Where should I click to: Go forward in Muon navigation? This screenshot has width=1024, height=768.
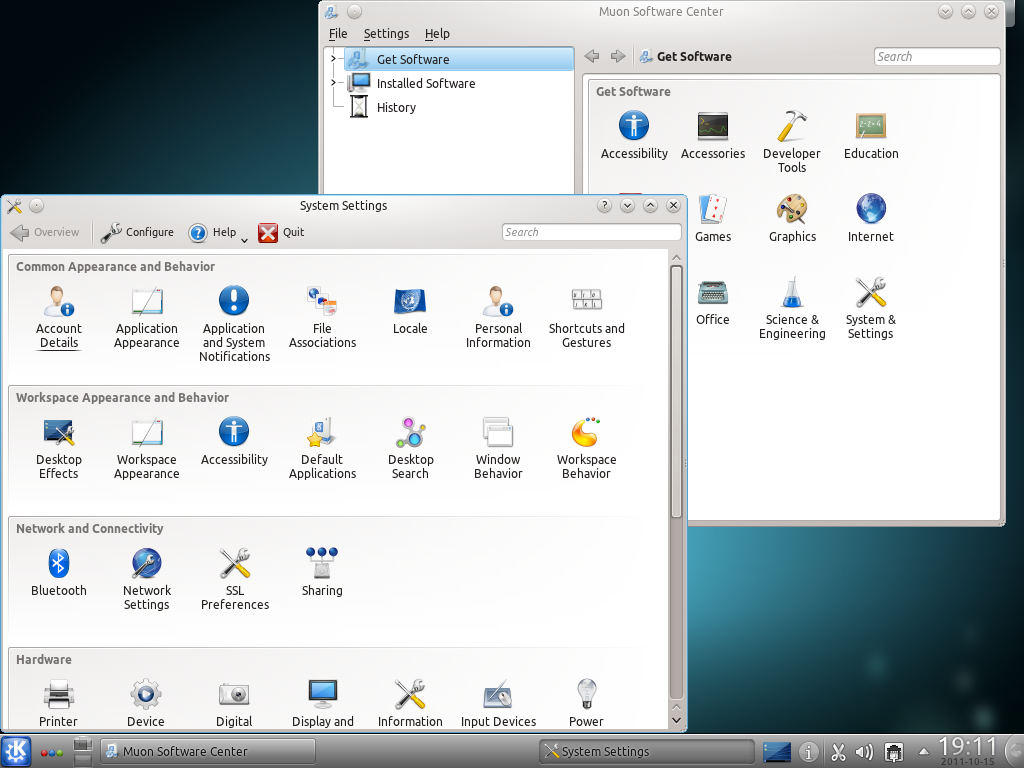[x=618, y=56]
